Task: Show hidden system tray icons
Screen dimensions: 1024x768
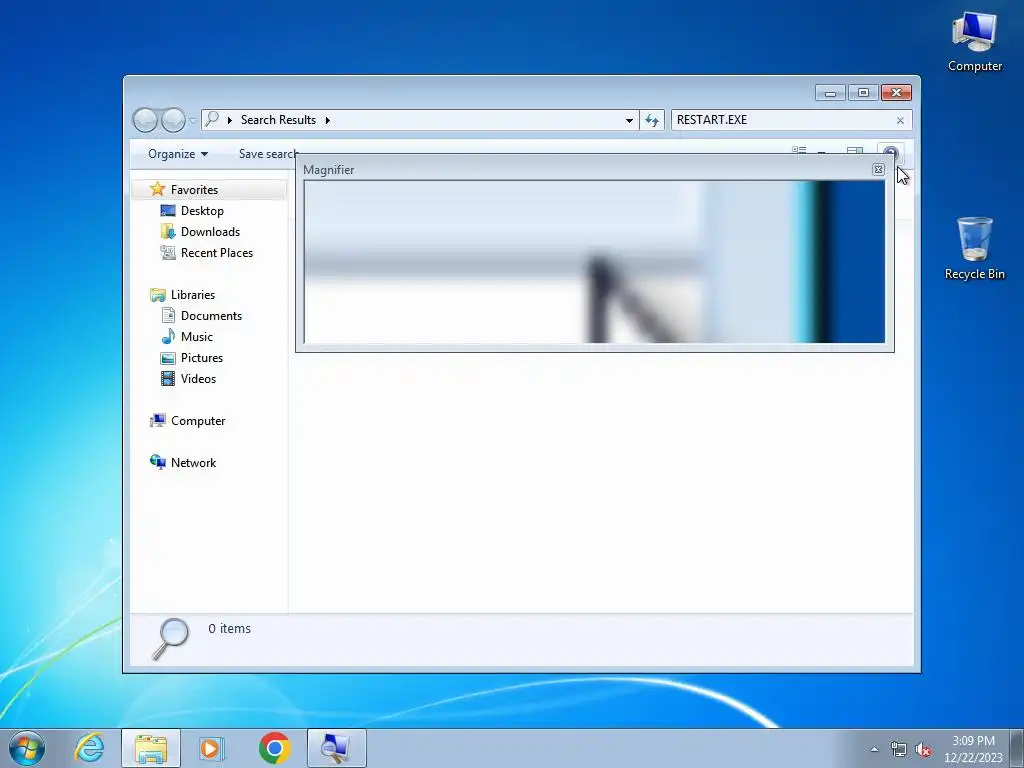Action: pos(874,750)
